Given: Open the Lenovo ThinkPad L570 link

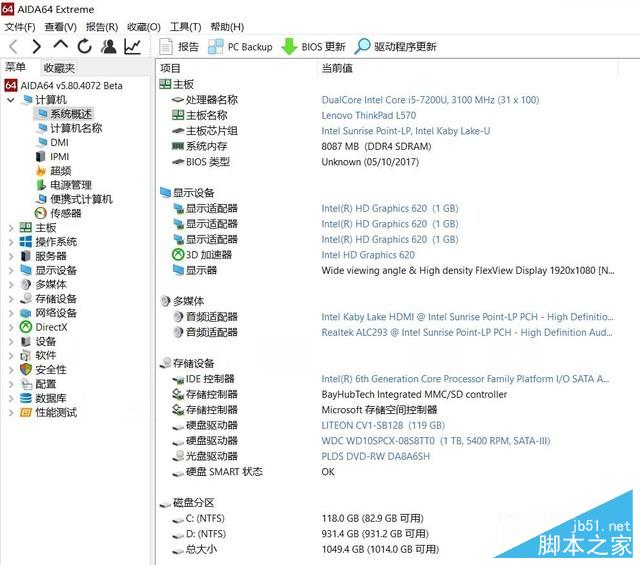Looking at the screenshot, I should (x=369, y=116).
